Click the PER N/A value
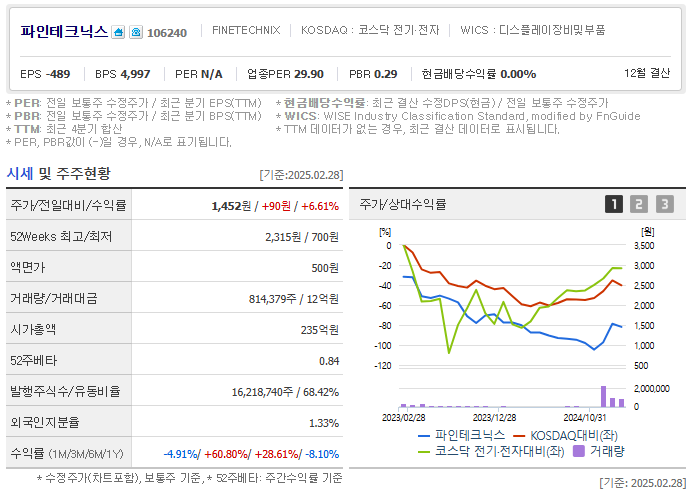This screenshot has height=491, width=689. [199, 74]
